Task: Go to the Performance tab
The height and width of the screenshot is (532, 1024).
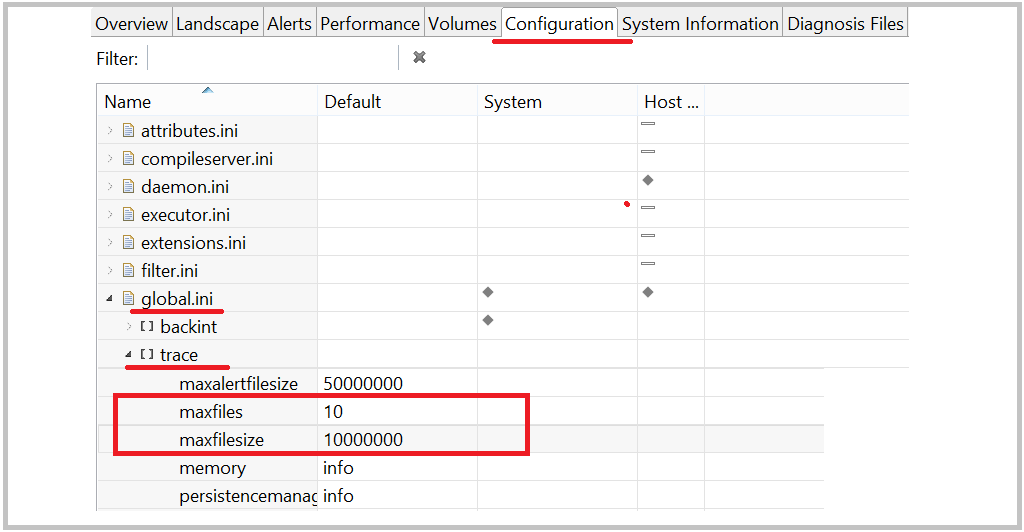Action: (x=370, y=24)
